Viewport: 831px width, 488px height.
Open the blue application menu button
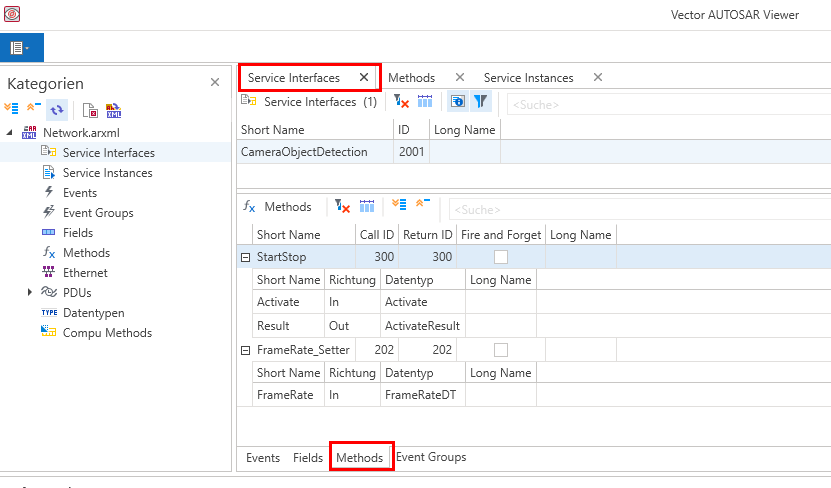tap(21, 47)
